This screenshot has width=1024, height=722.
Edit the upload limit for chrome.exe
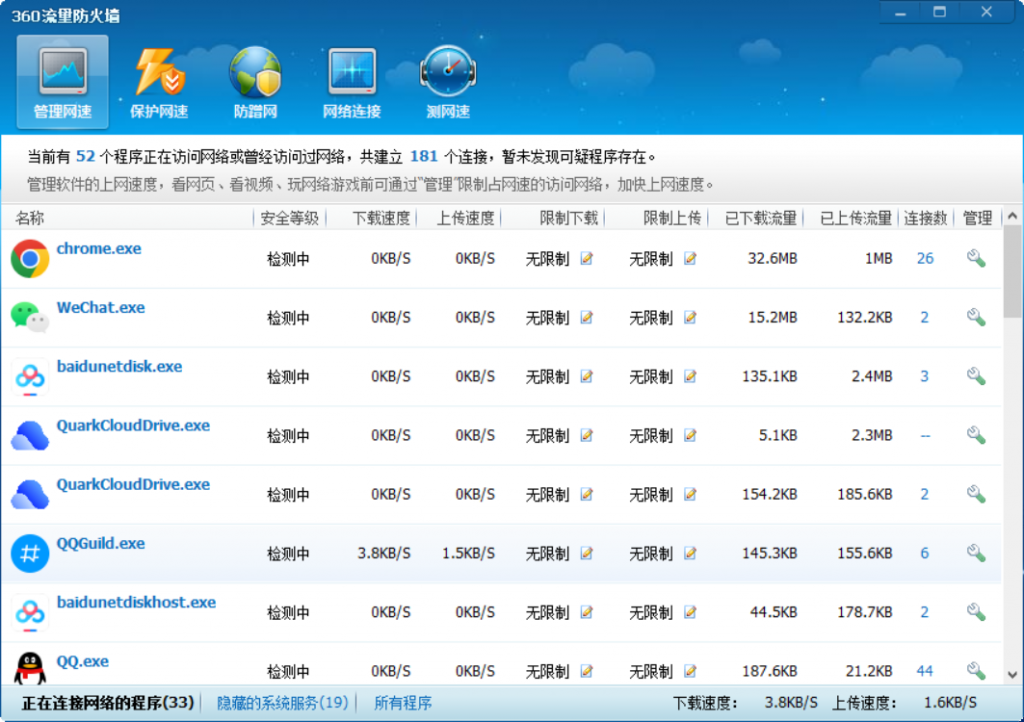[x=688, y=258]
